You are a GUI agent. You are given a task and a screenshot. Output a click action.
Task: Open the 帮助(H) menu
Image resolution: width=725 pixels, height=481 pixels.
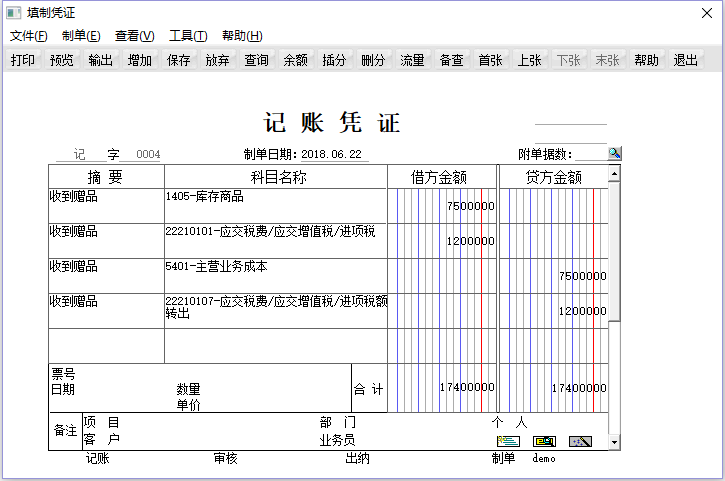(242, 36)
